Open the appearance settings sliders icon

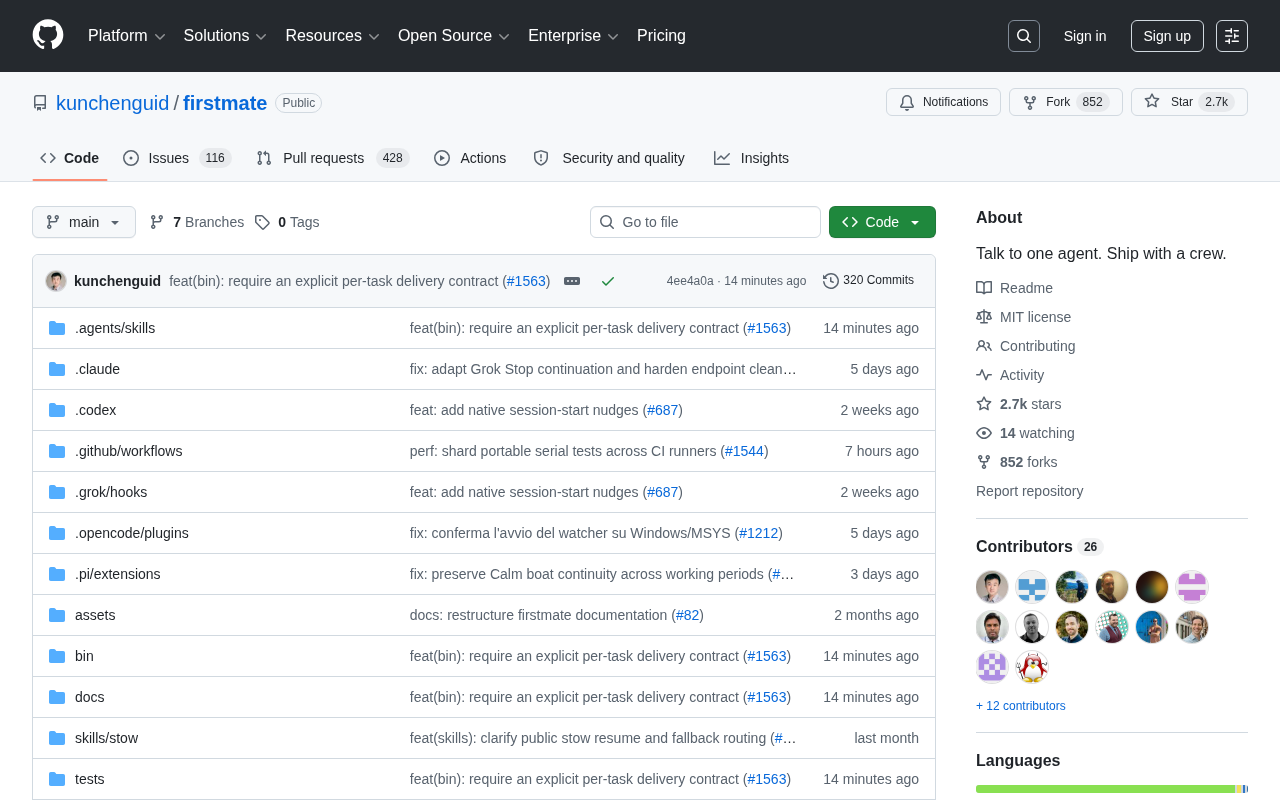[1232, 36]
